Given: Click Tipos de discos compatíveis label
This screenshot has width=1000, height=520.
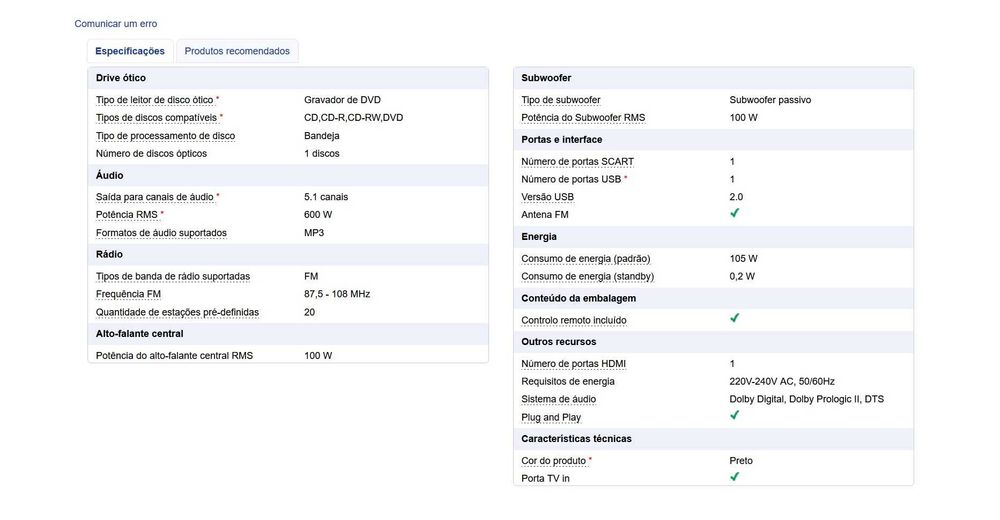Looking at the screenshot, I should click(x=156, y=118).
